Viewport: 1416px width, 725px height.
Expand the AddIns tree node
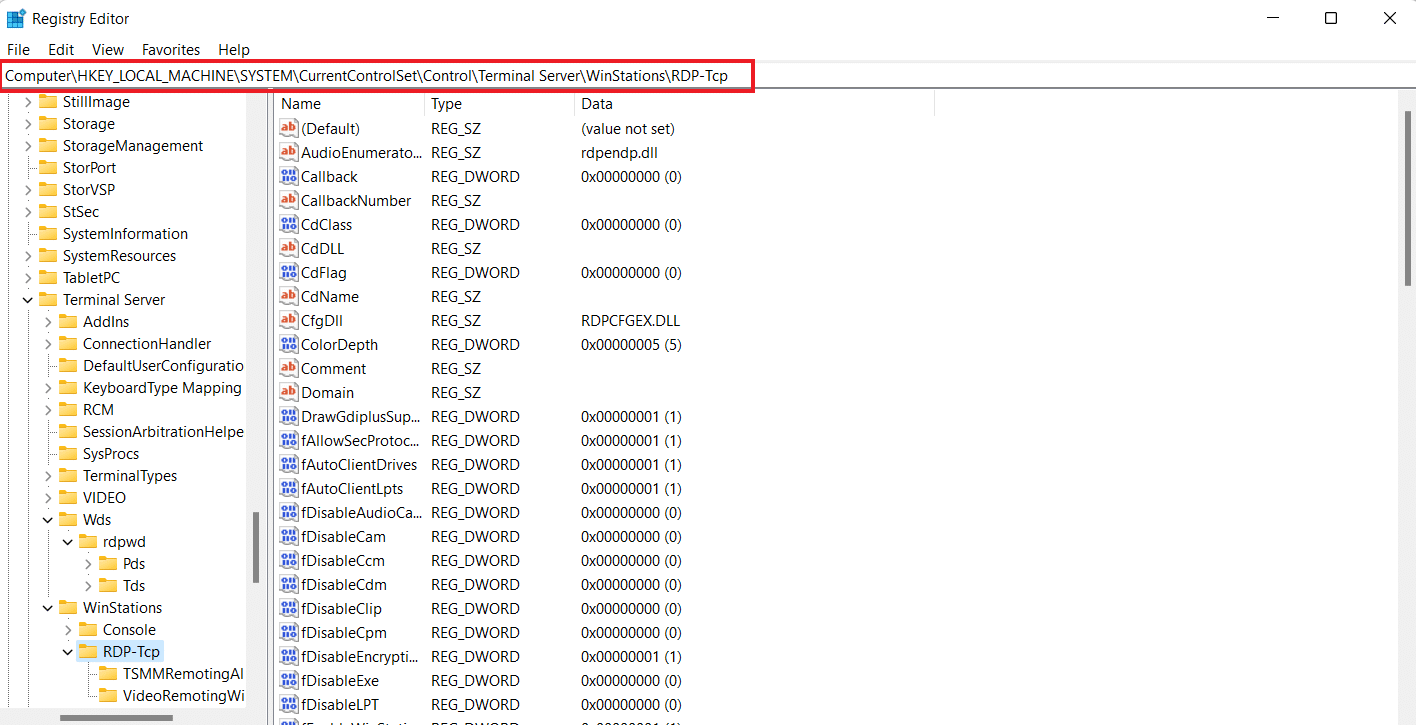point(48,322)
